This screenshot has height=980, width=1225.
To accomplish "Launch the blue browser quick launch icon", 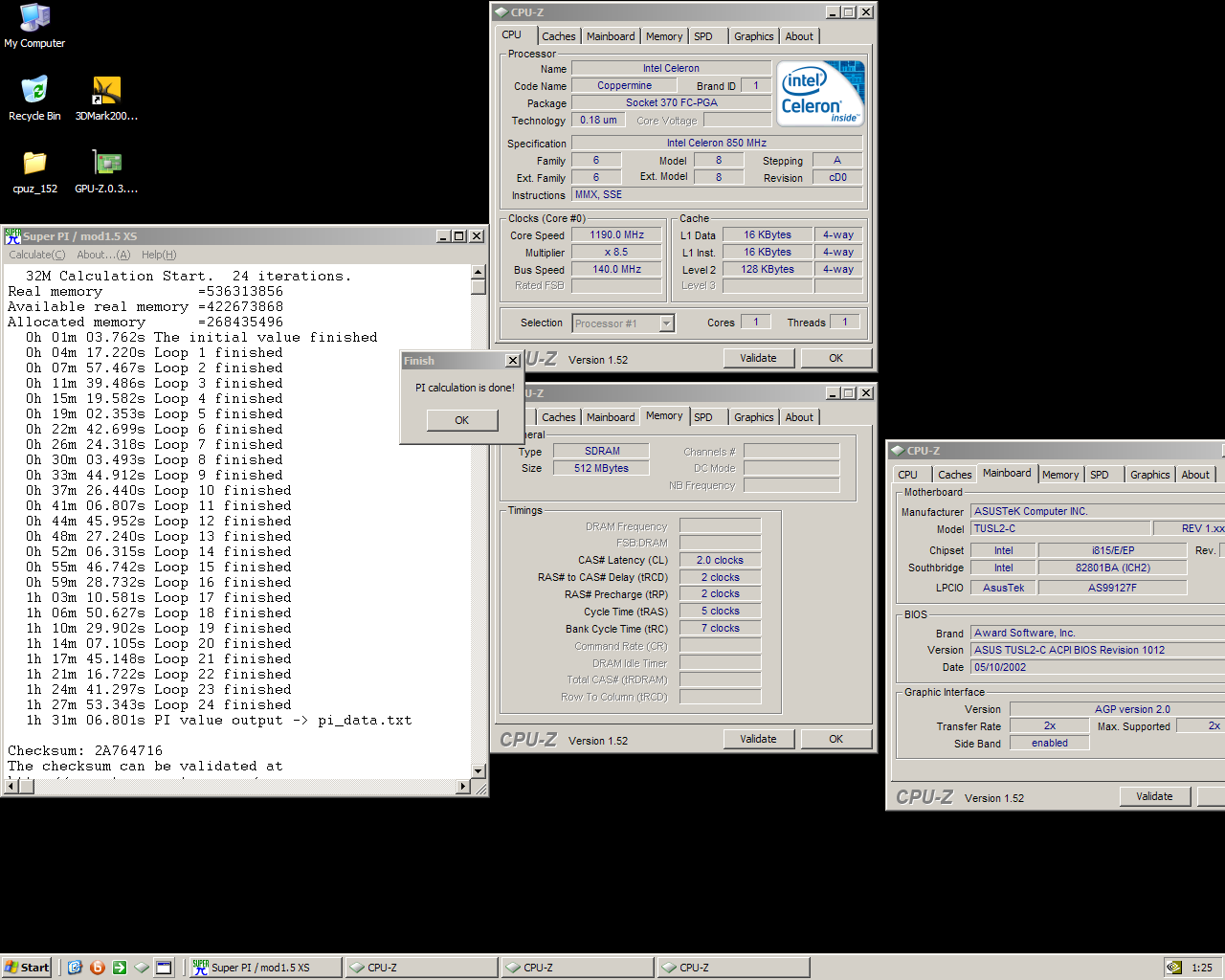I will [x=75, y=968].
